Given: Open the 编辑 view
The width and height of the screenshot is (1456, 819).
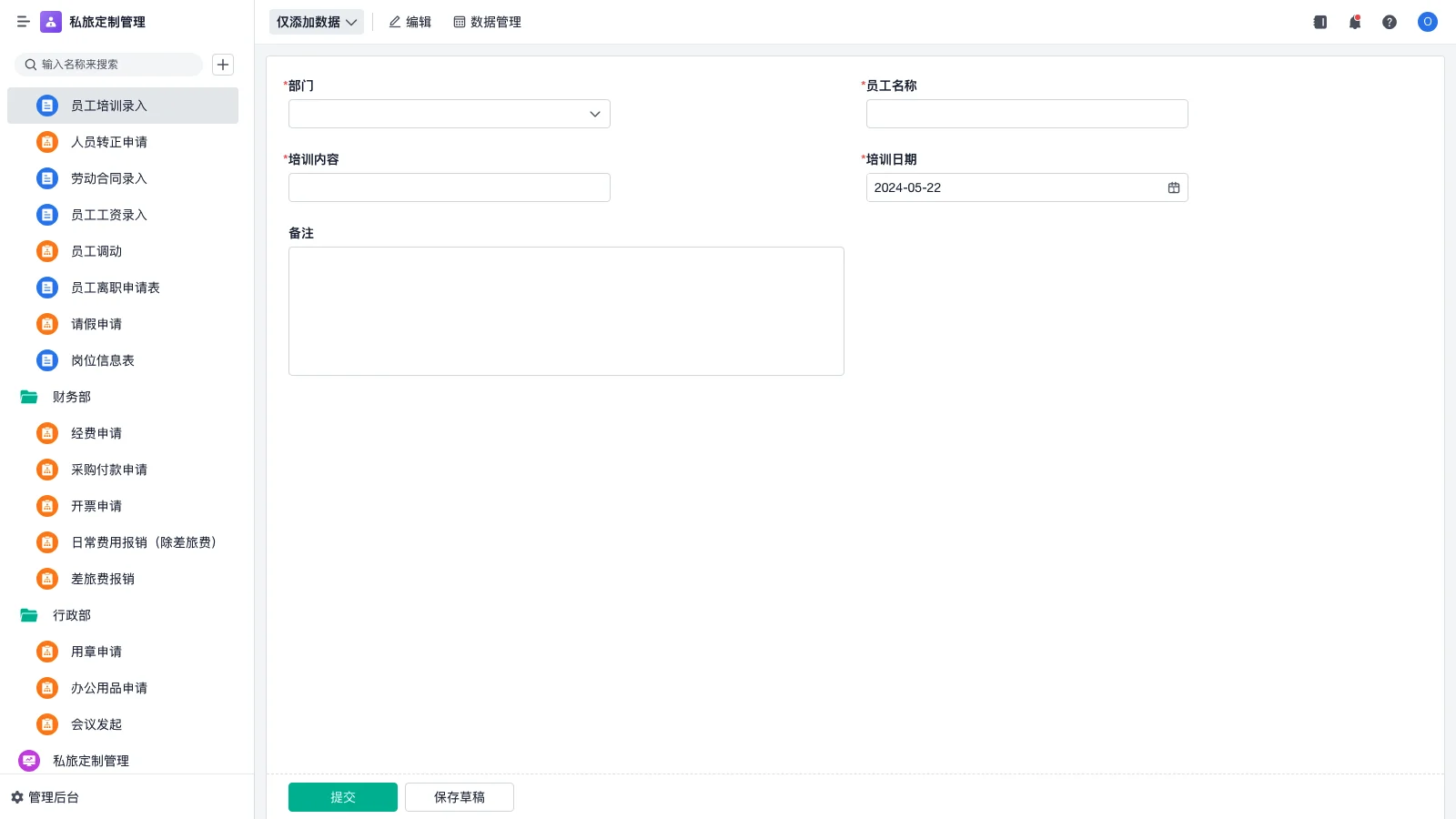Looking at the screenshot, I should (409, 22).
